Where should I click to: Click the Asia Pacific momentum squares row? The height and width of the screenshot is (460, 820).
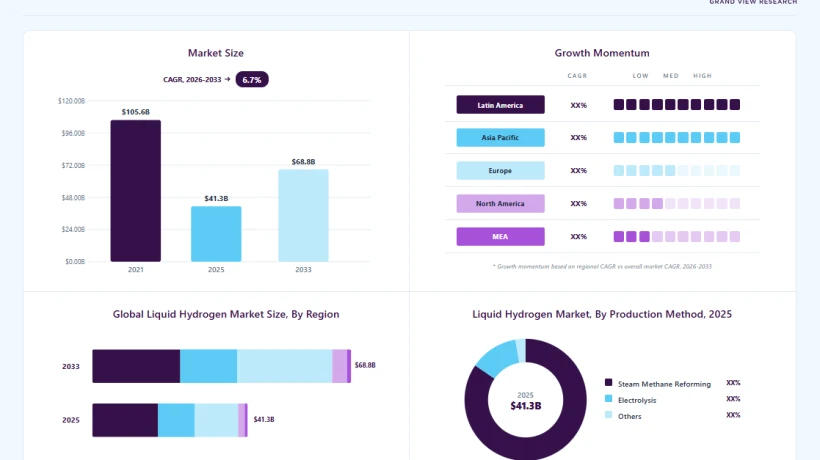pyautogui.click(x=677, y=137)
